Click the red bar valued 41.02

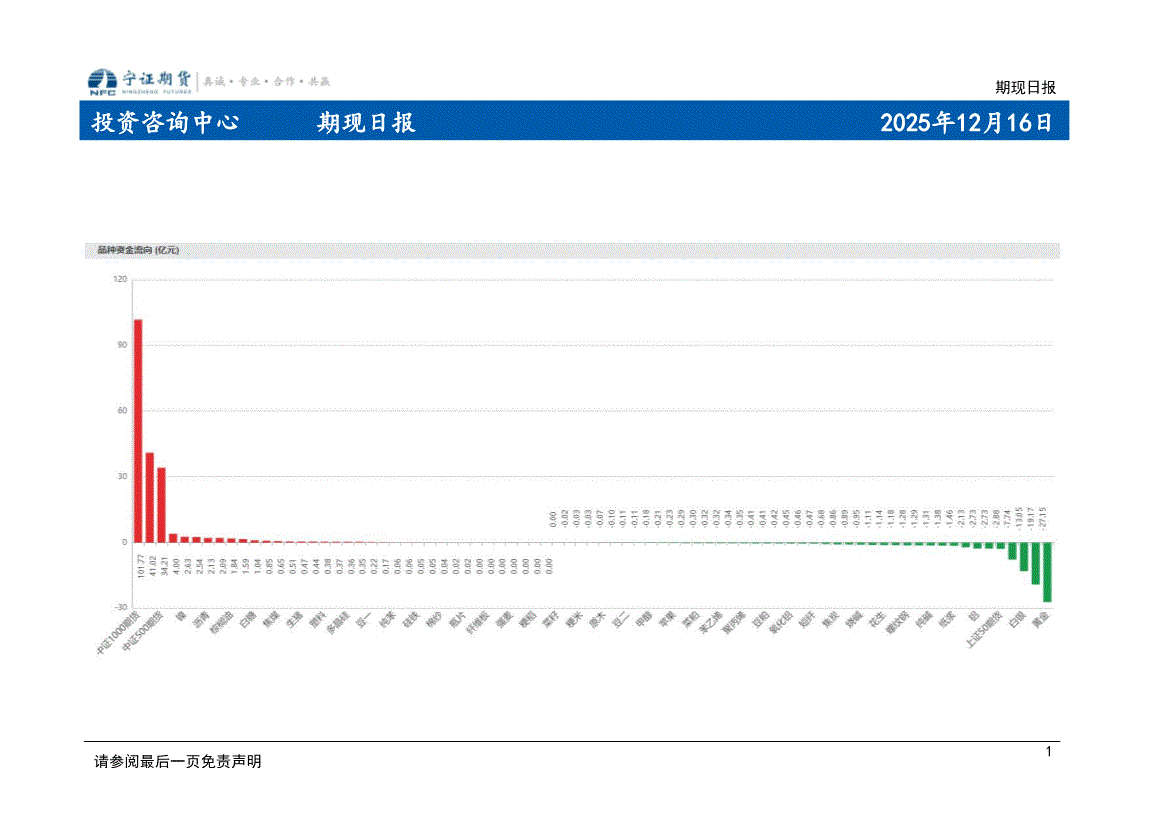[x=150, y=497]
